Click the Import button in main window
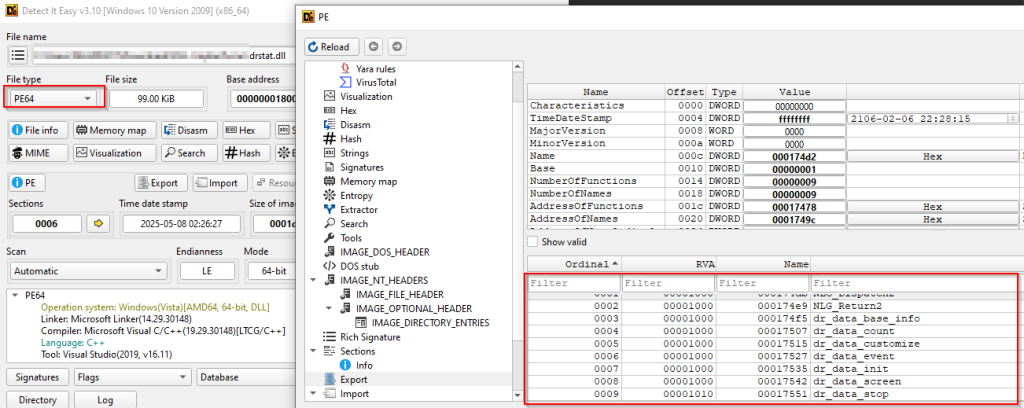Viewport: 1024px width, 408px height. 220,183
